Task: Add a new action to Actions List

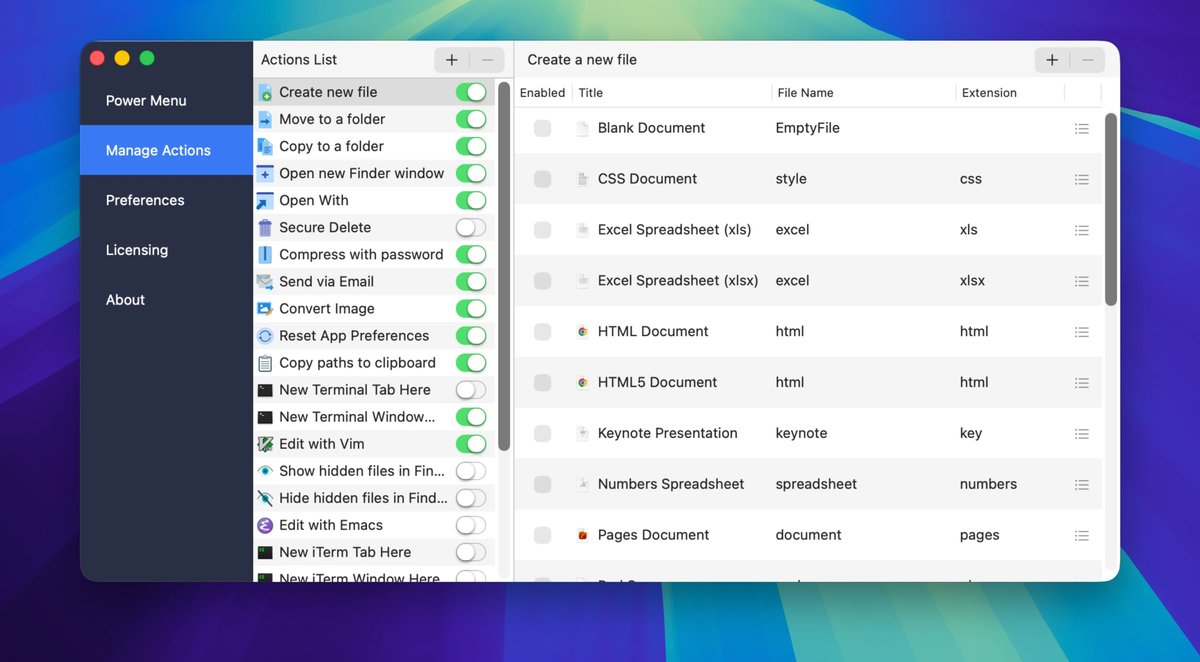Action: click(x=452, y=60)
